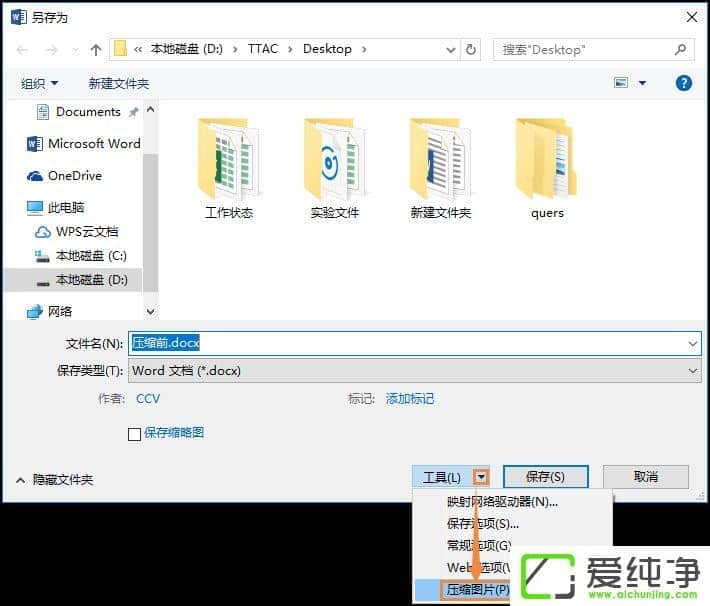Choose 压缩图片 from the tools menu
The height and width of the screenshot is (606, 710).
point(475,590)
